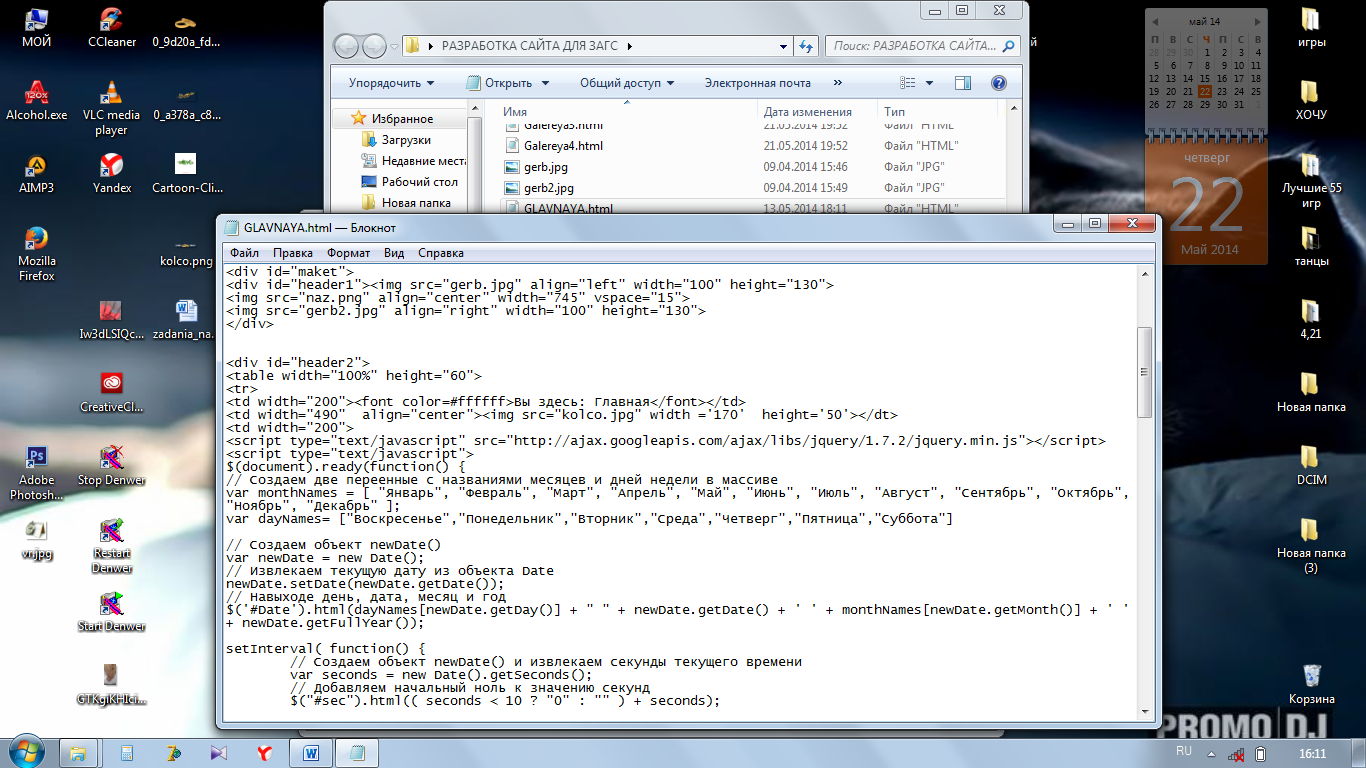Open CreativeCloud desktop shortcut
The width and height of the screenshot is (1366, 768).
[x=111, y=393]
